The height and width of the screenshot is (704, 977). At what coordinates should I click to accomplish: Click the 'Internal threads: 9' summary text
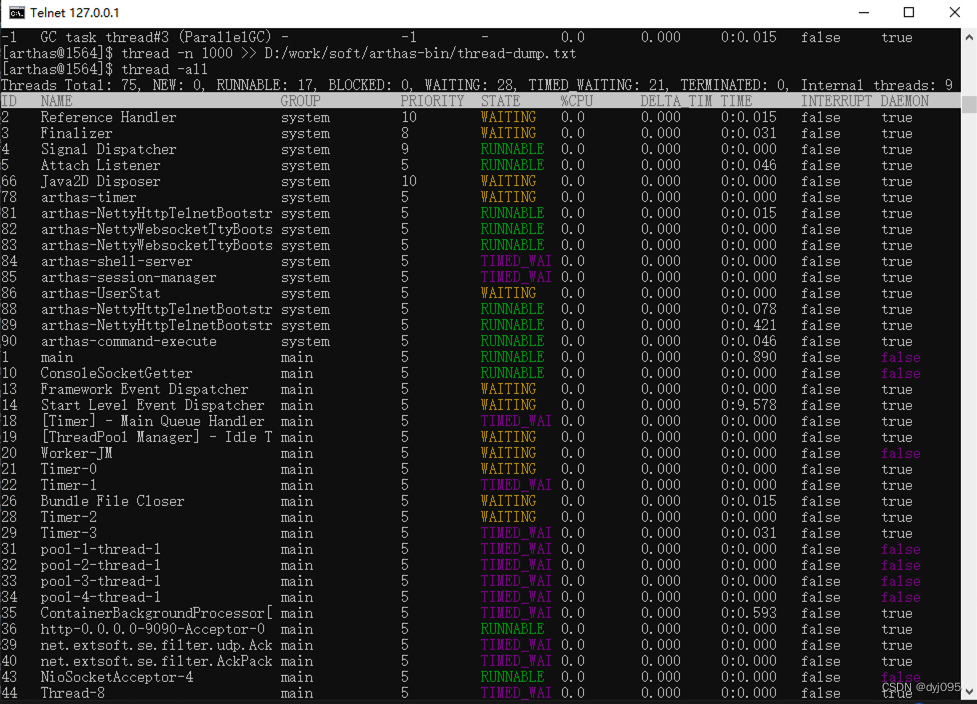877,85
